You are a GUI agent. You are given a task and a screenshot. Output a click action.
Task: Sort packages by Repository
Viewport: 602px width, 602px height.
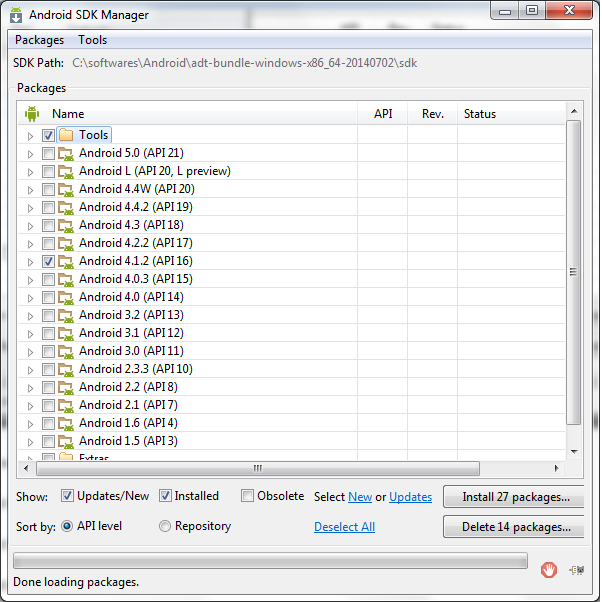(x=165, y=526)
